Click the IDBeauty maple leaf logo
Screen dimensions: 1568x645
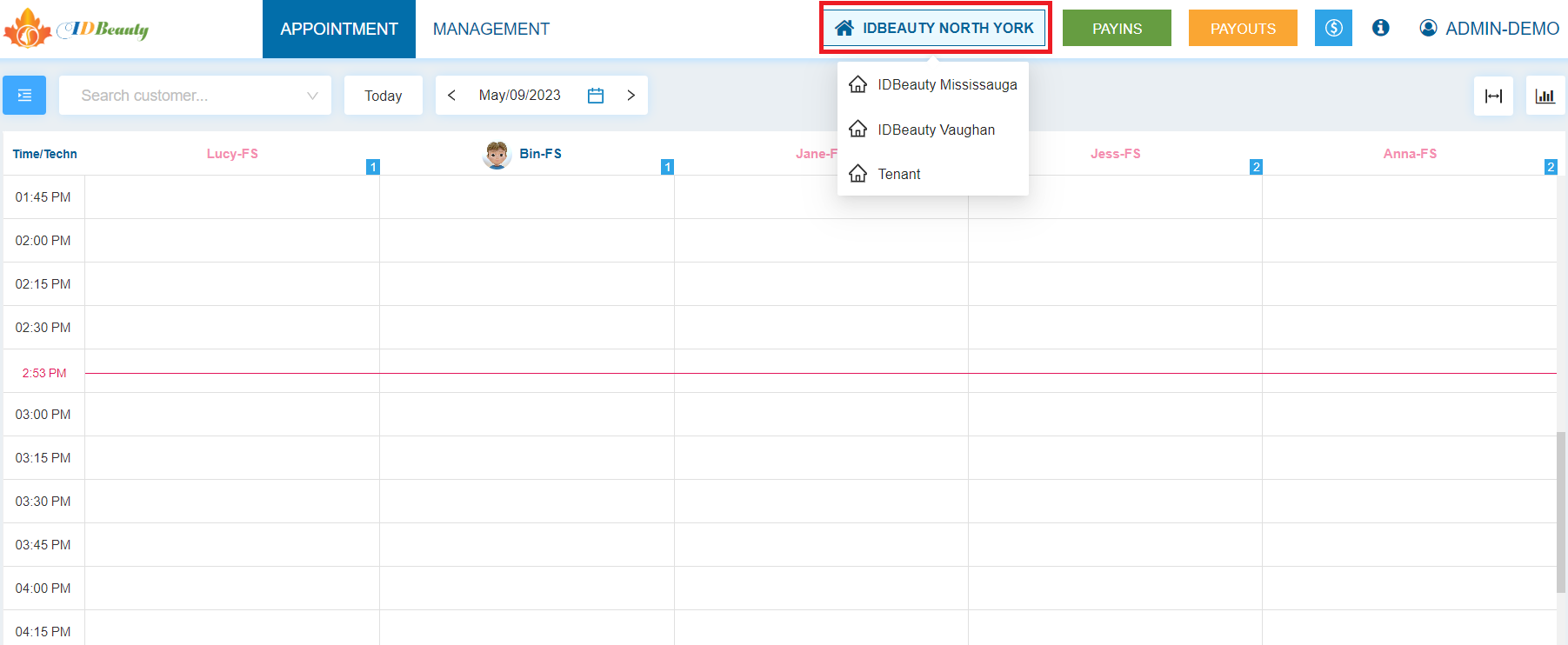click(28, 29)
